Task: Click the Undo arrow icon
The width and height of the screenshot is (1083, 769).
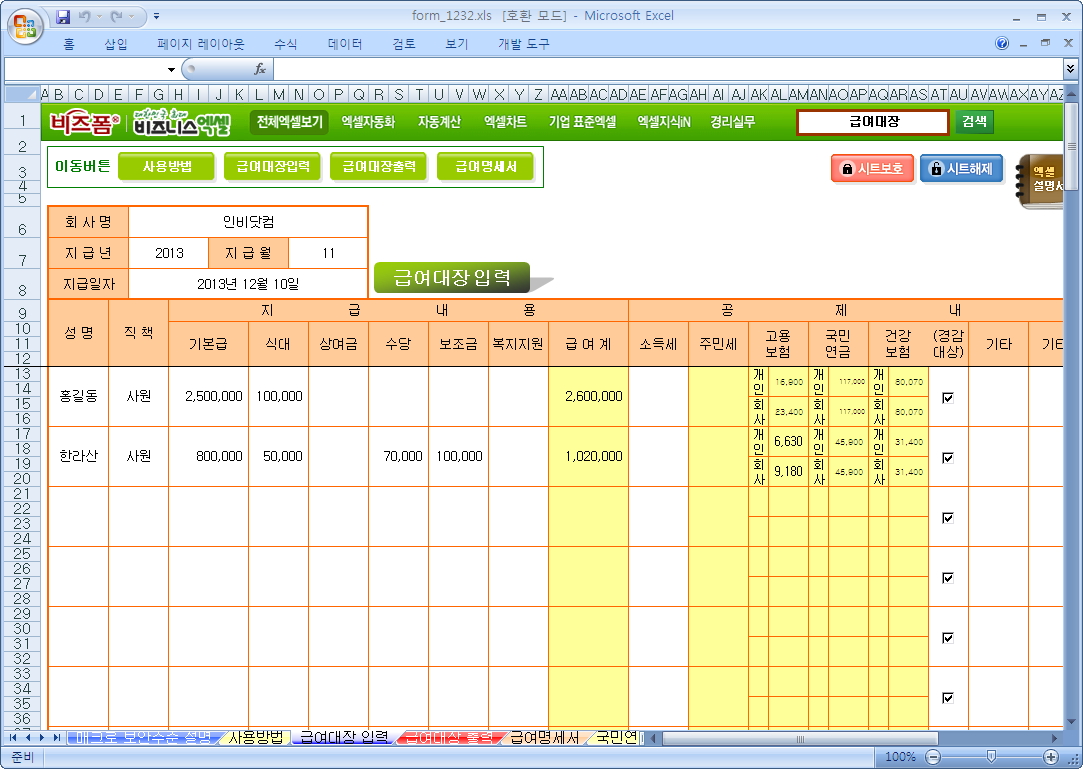Action: tap(85, 17)
